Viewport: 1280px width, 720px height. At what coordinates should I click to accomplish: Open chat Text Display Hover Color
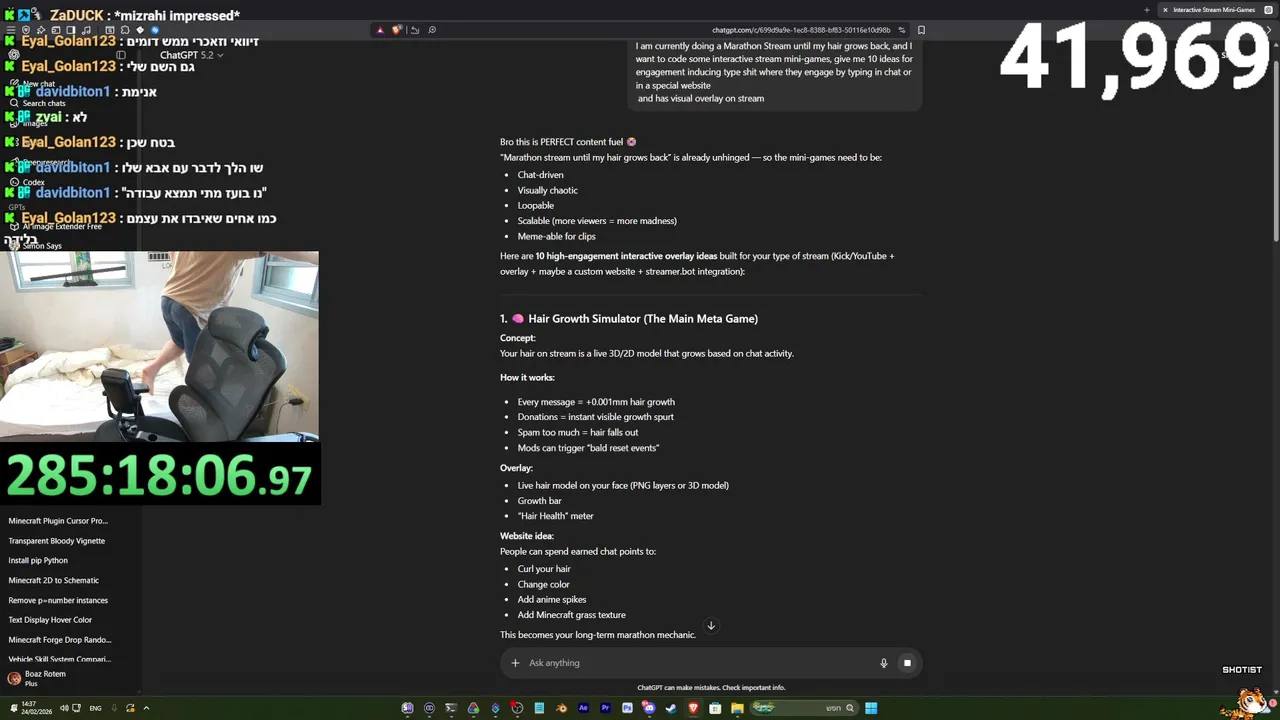[x=50, y=620]
